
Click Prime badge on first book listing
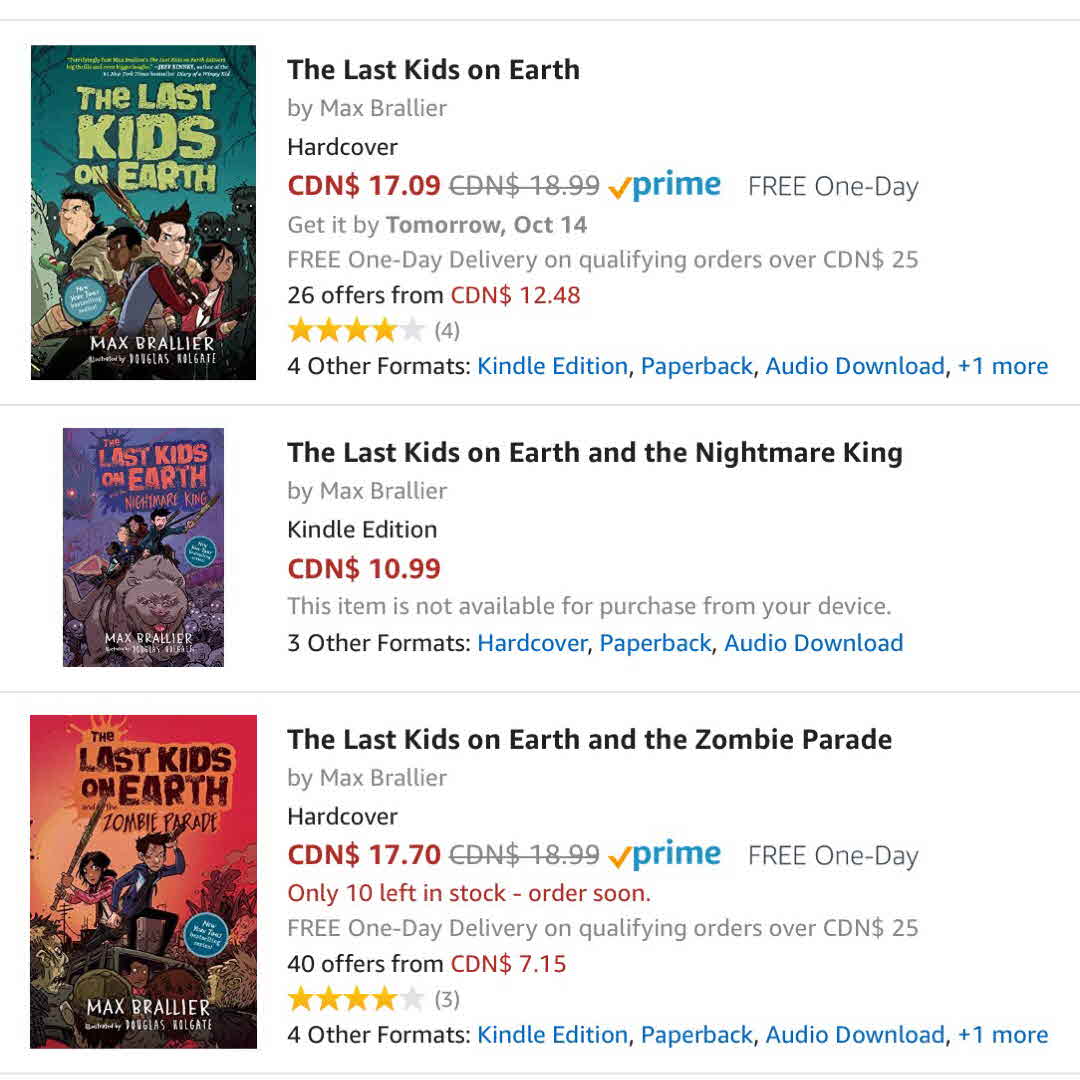(x=664, y=186)
